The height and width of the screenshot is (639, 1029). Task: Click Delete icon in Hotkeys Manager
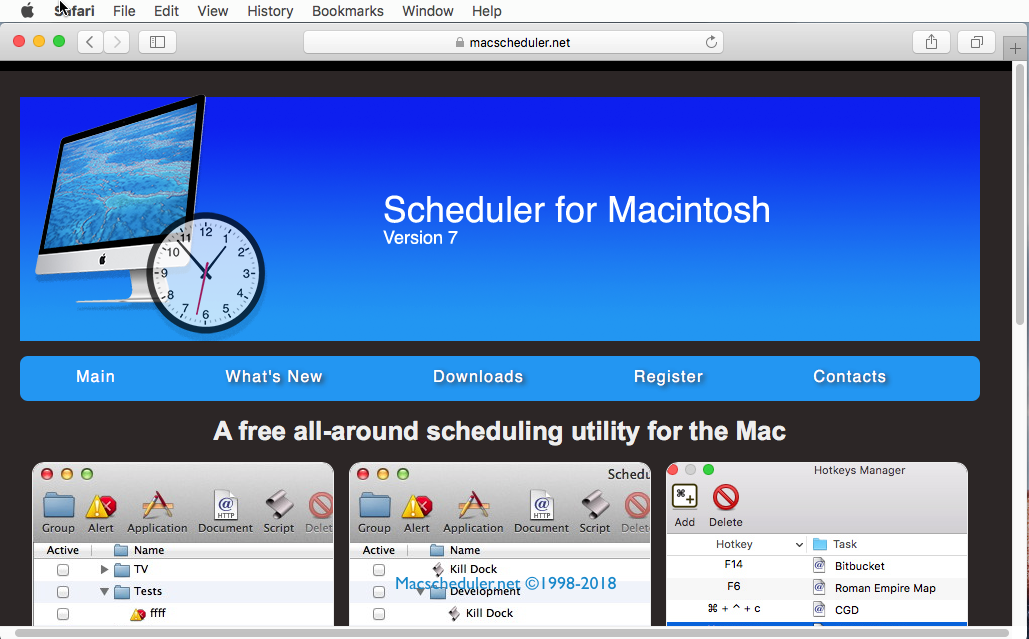[x=726, y=506]
